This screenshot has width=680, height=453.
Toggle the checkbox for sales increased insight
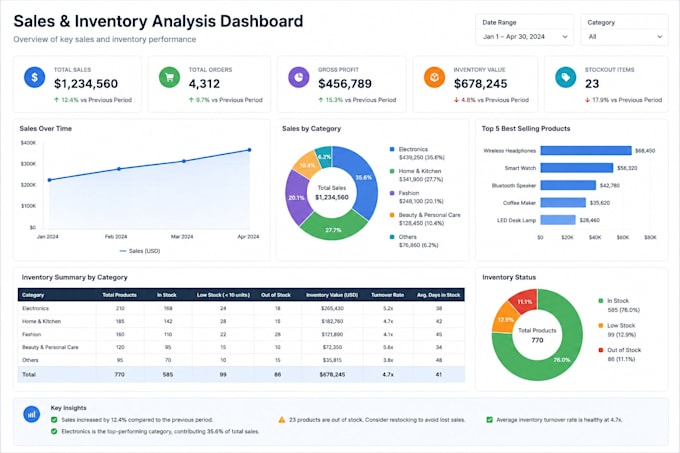54,420
